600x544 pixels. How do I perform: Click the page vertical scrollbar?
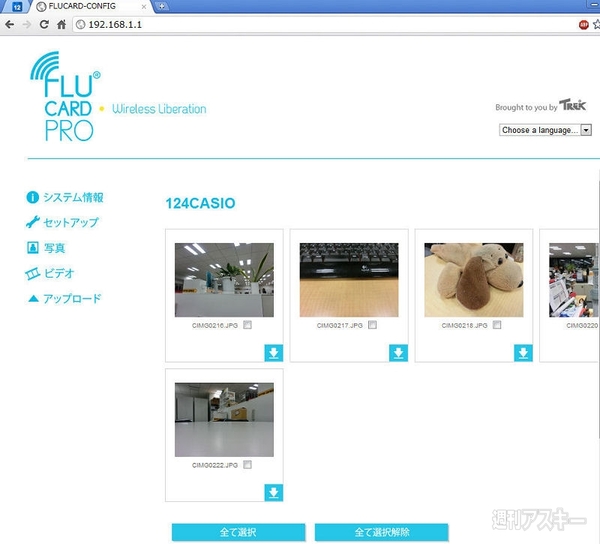pyautogui.click(x=598, y=310)
